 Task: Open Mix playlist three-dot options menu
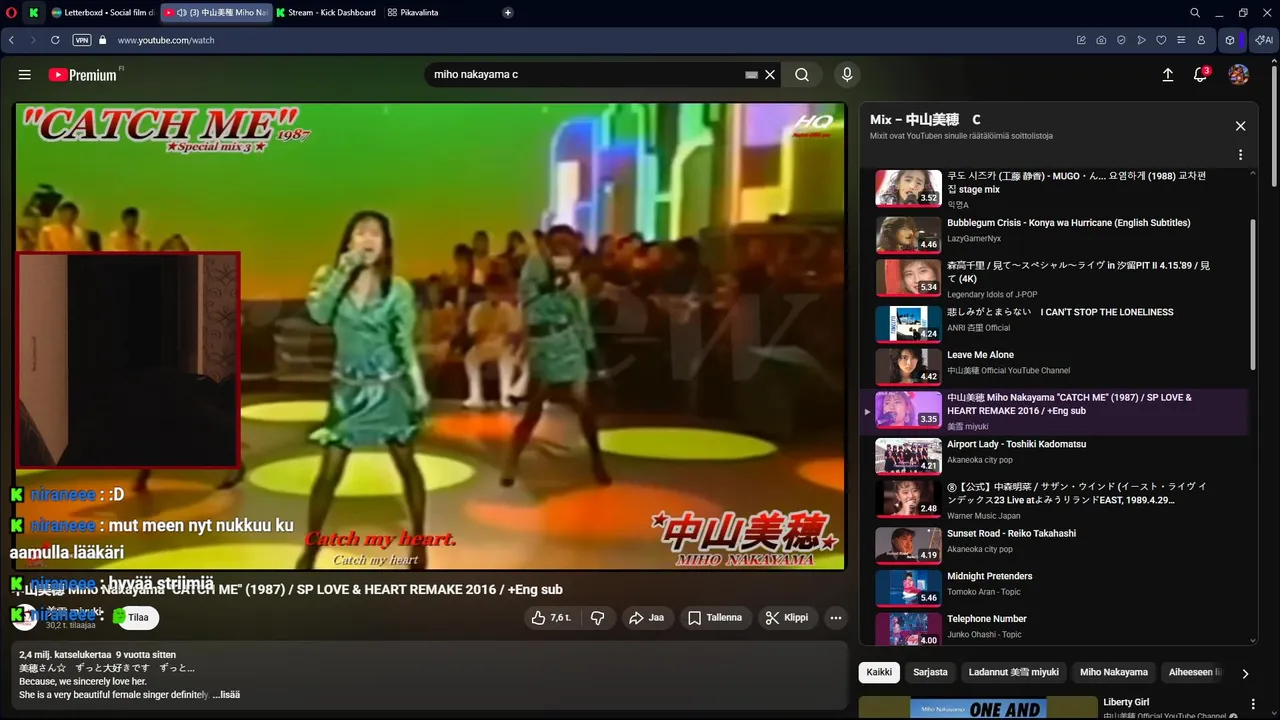(1240, 155)
